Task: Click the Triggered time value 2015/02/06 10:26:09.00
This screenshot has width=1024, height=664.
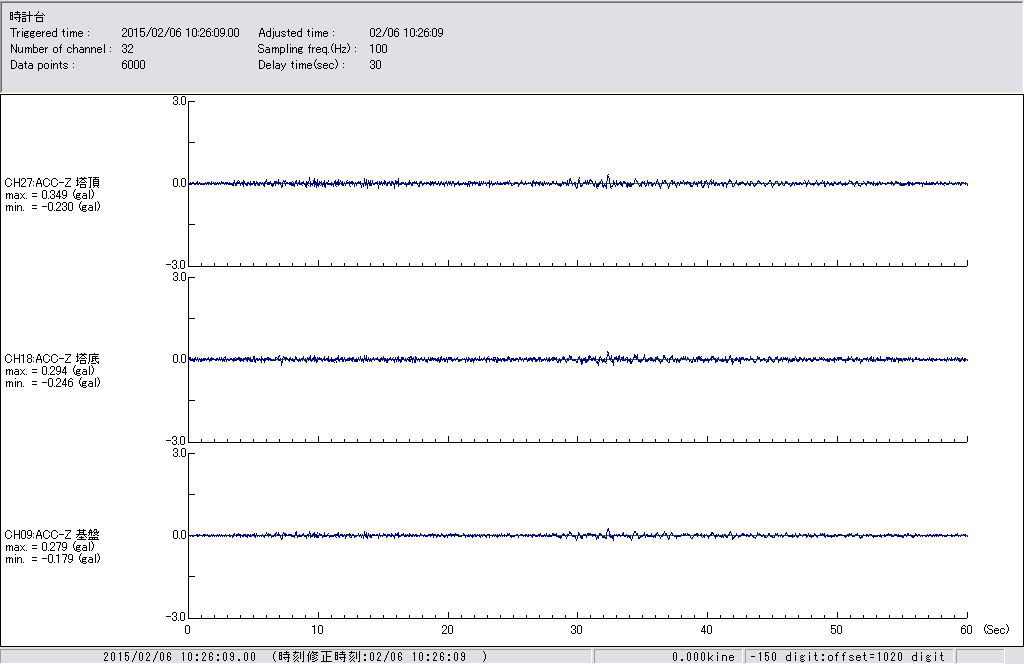Action: click(187, 33)
